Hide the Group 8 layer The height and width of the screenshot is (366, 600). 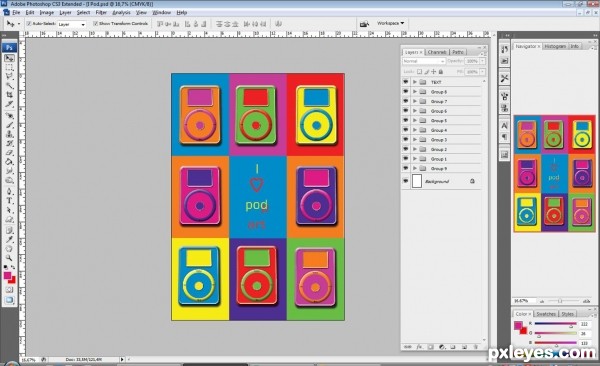pos(406,92)
